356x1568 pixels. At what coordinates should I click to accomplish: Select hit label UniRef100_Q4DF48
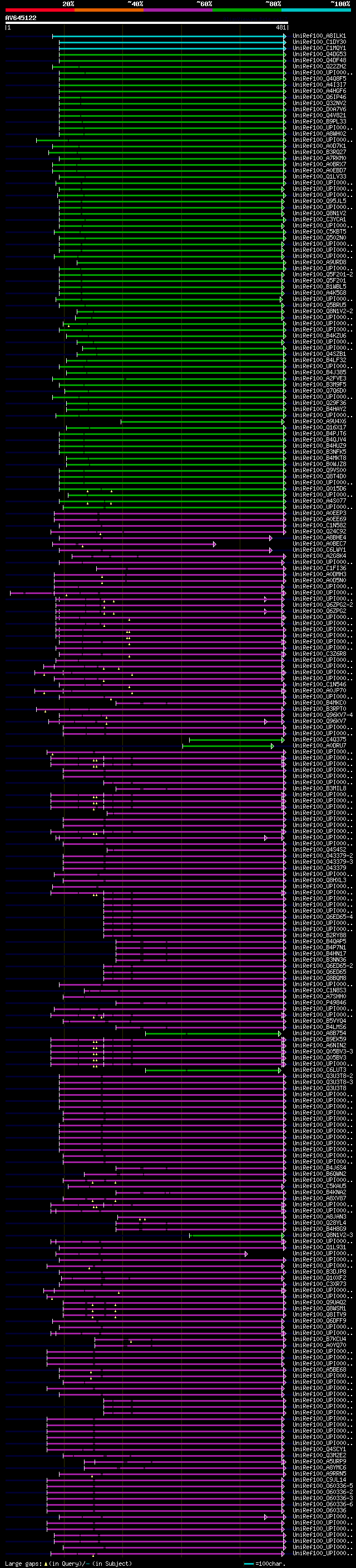click(319, 60)
